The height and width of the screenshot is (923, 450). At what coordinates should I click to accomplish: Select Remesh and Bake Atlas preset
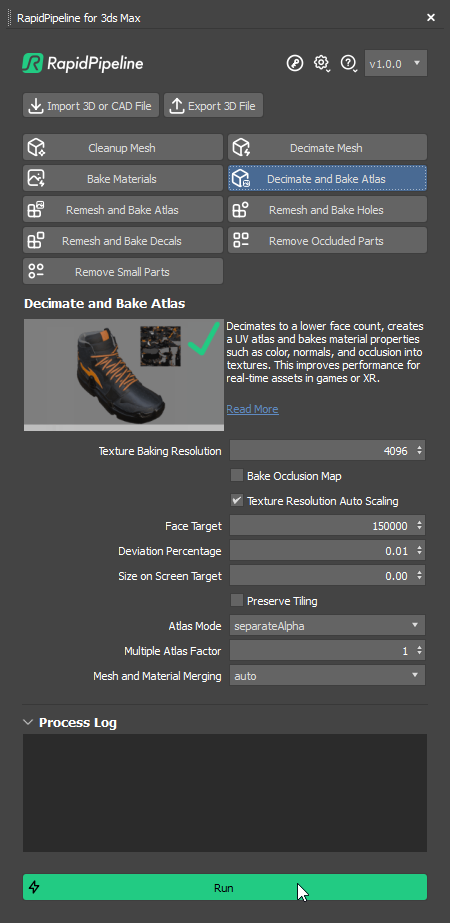tap(123, 210)
